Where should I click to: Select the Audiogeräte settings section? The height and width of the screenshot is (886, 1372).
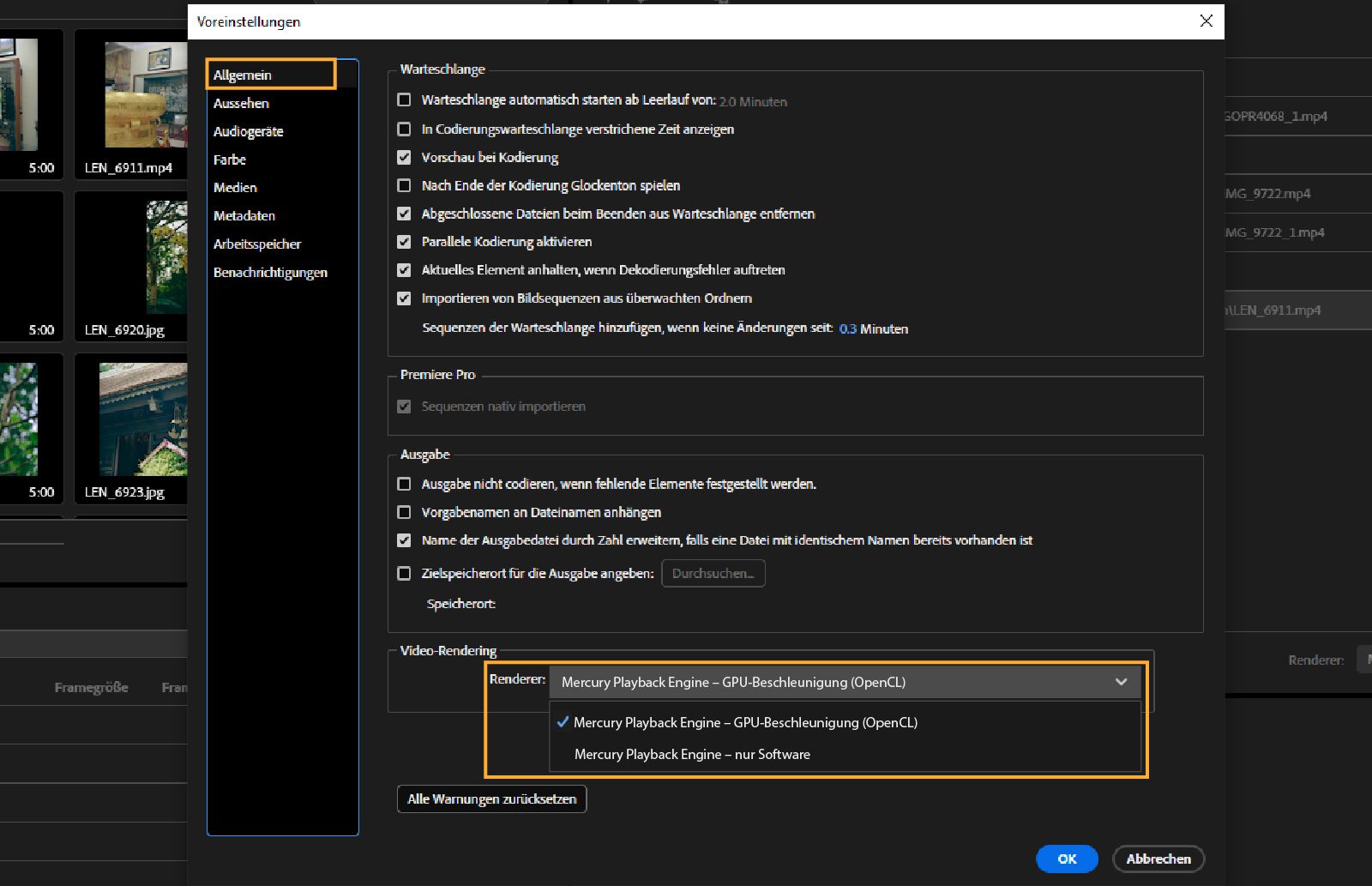[249, 131]
